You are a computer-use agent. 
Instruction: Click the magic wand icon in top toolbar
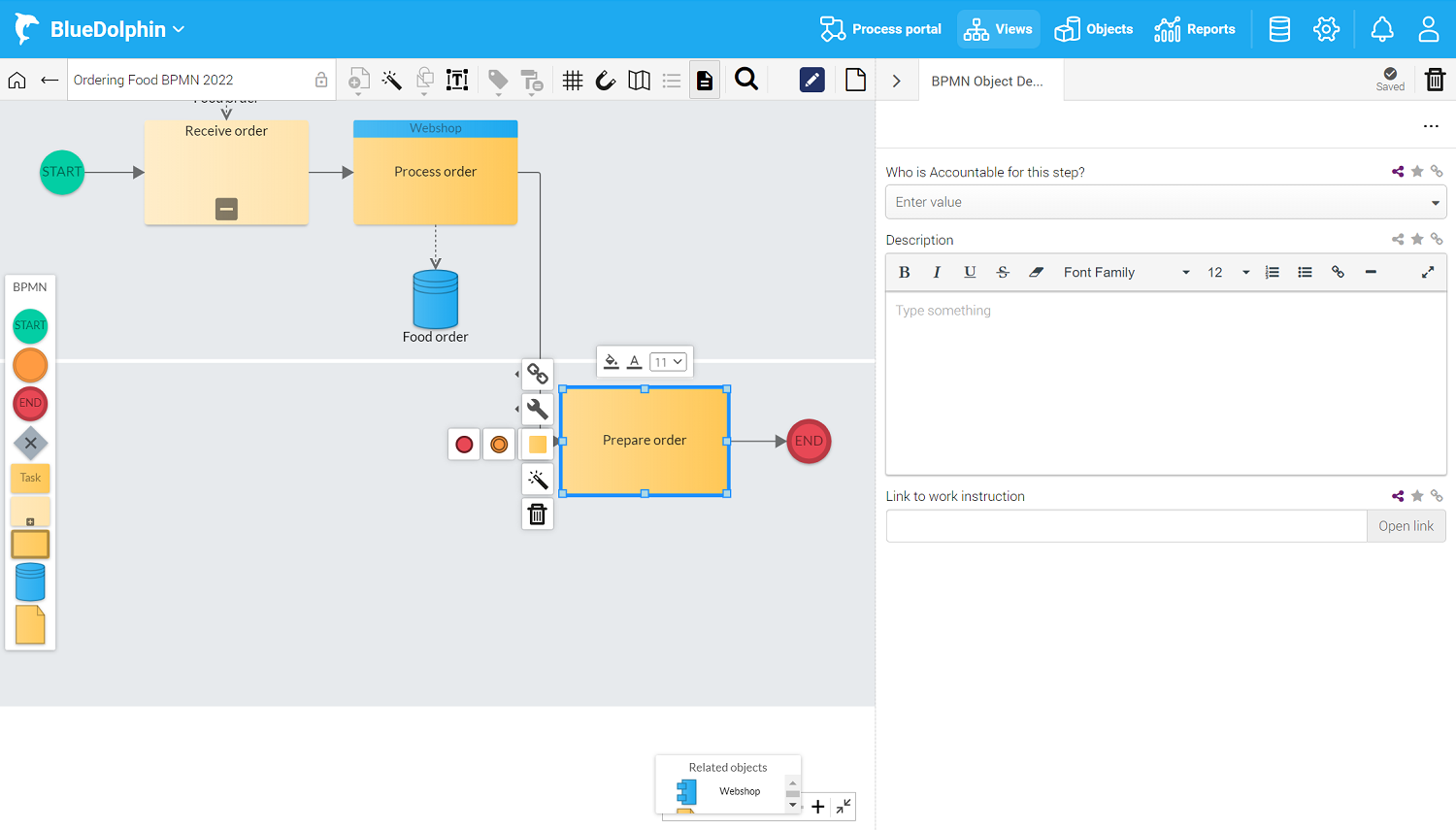(392, 81)
